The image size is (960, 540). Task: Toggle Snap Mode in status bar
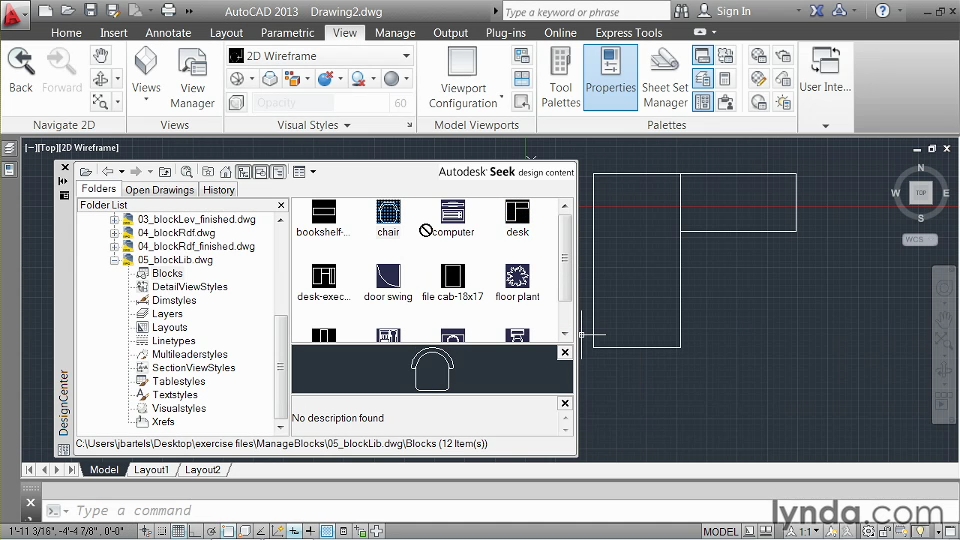pos(162,531)
